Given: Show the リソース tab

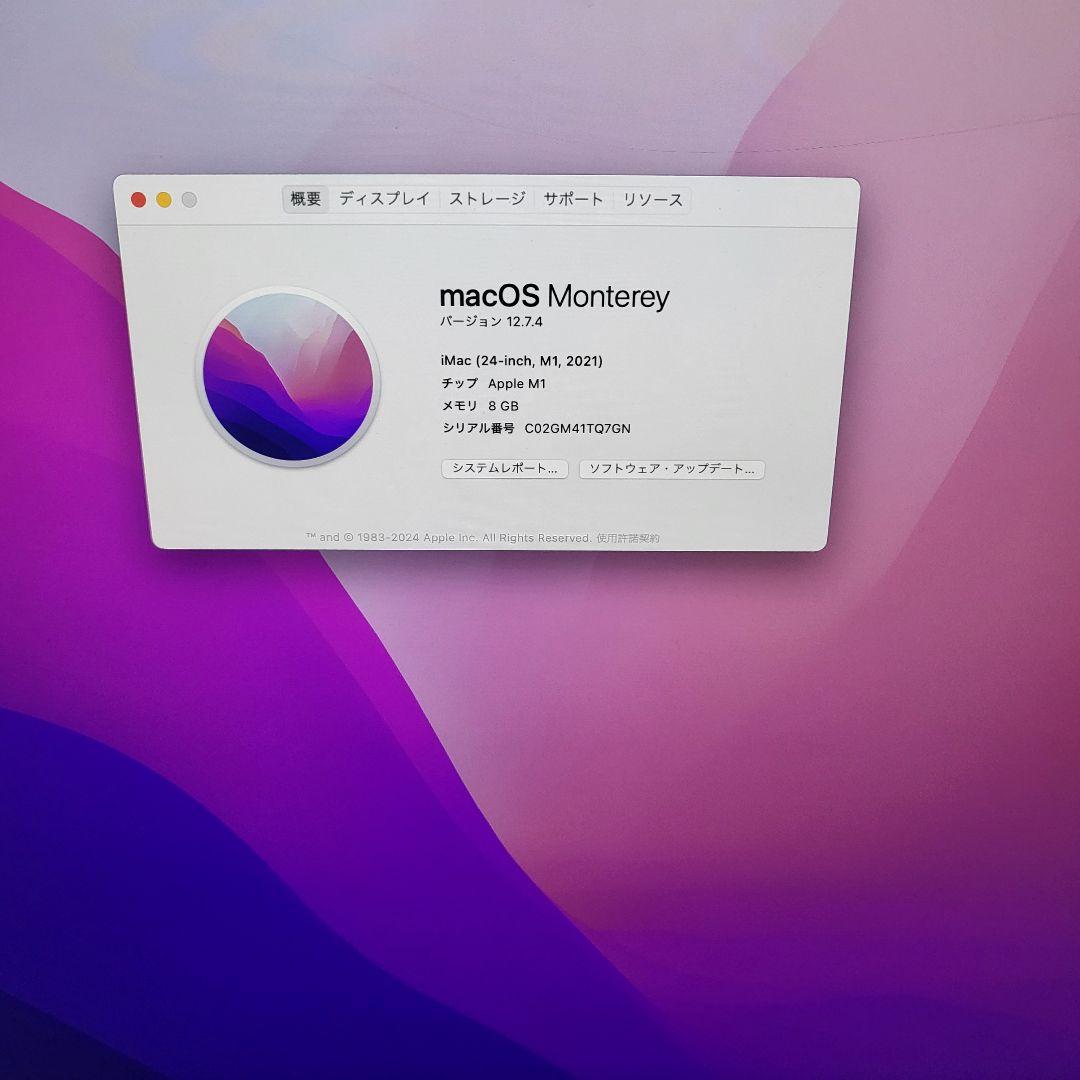Looking at the screenshot, I should (x=653, y=200).
